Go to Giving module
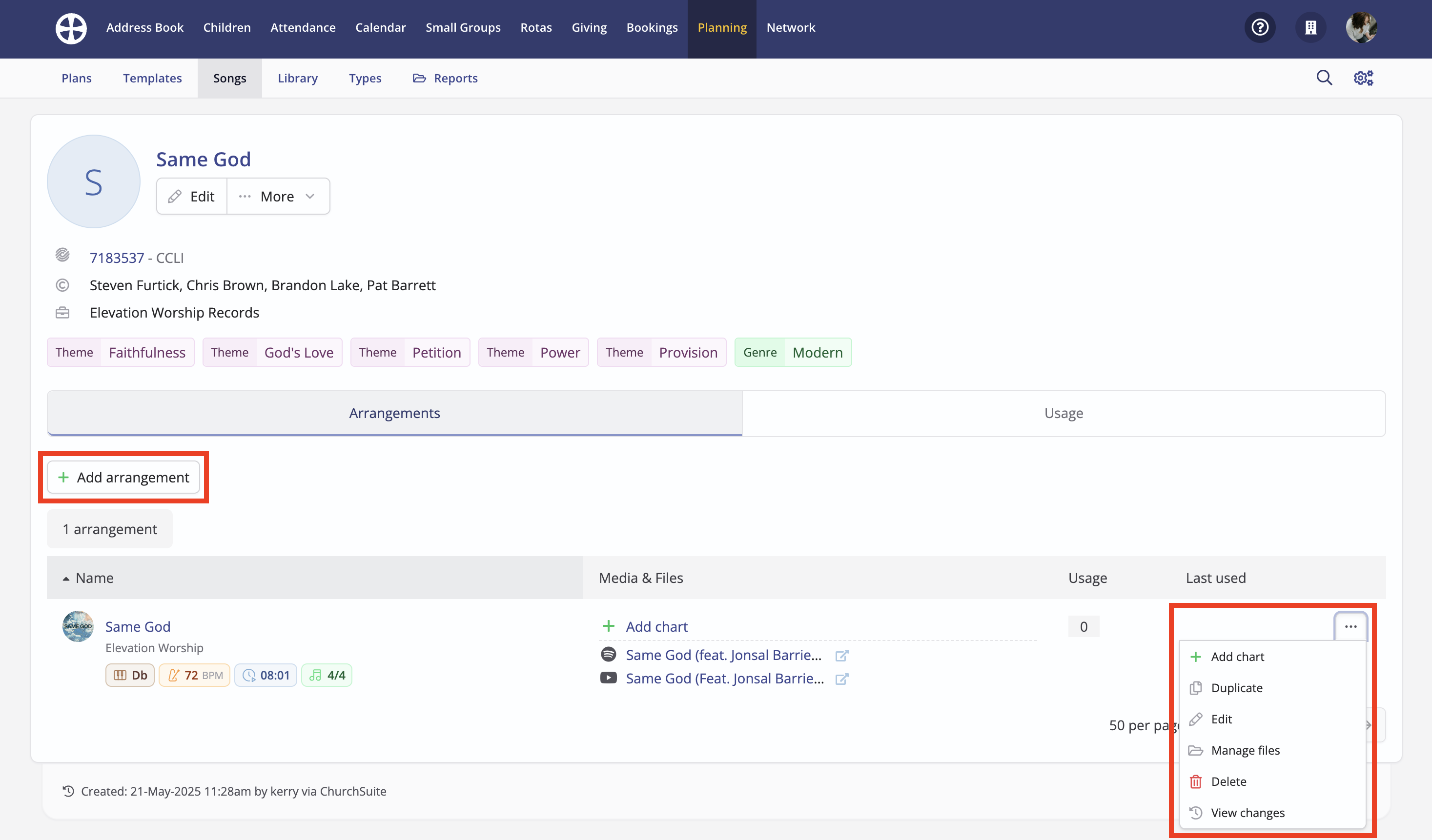Viewport: 1432px width, 840px height. coord(589,27)
